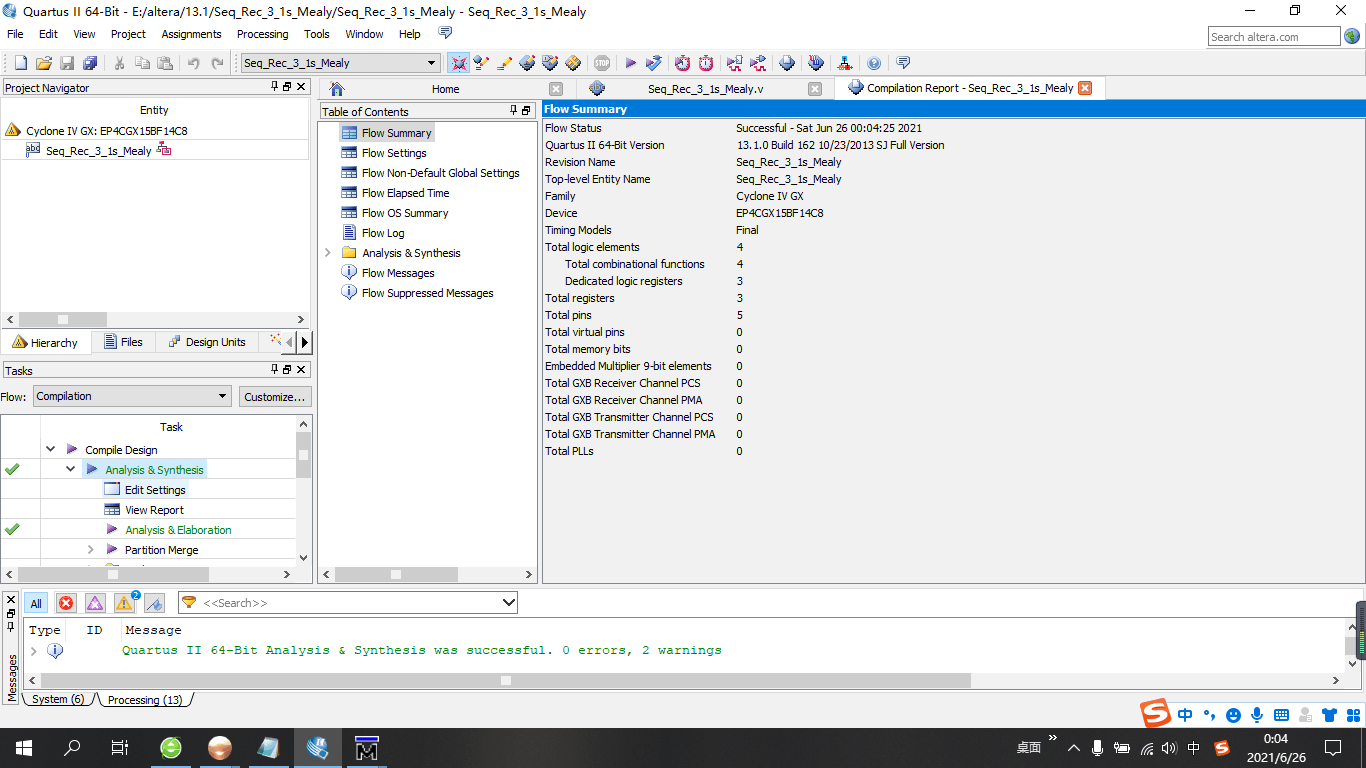Open Windows notification center icon
1366x768 pixels.
(1332, 748)
